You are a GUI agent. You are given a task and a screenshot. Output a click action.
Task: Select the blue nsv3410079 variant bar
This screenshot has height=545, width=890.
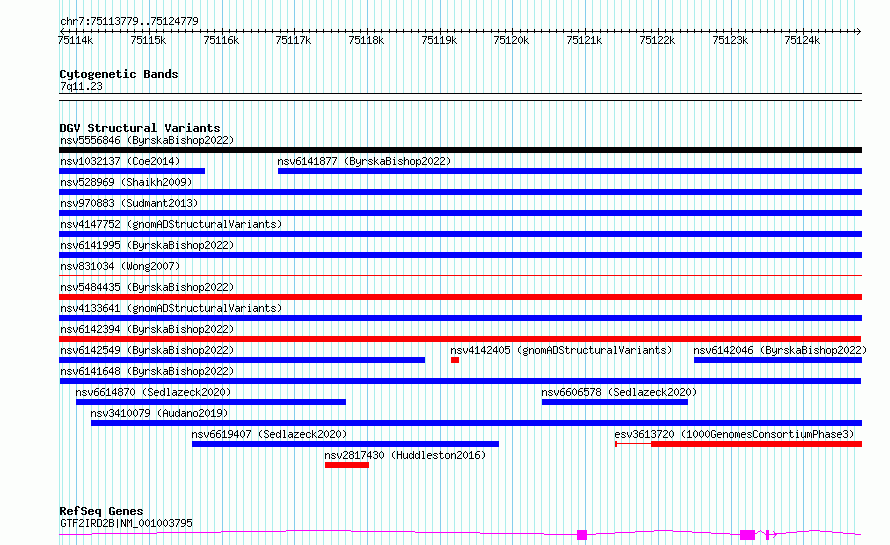click(x=476, y=423)
